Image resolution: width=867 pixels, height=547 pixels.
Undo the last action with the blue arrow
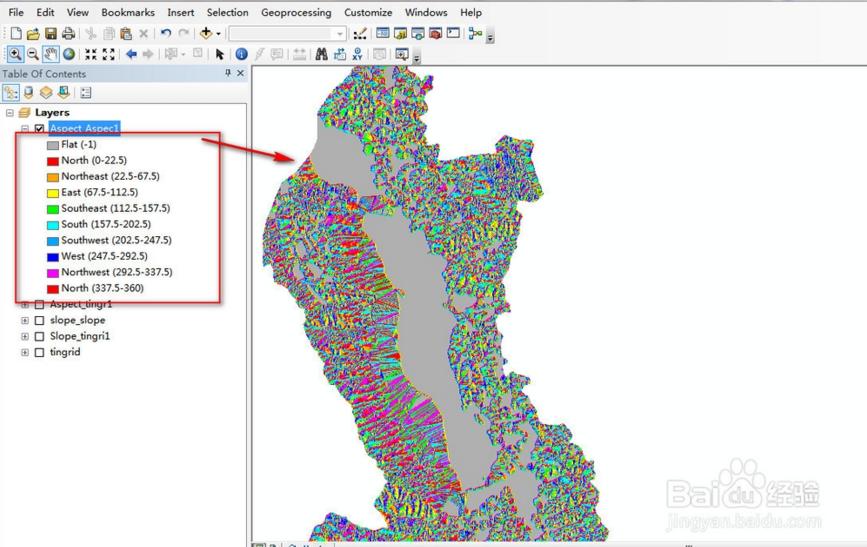click(x=165, y=34)
